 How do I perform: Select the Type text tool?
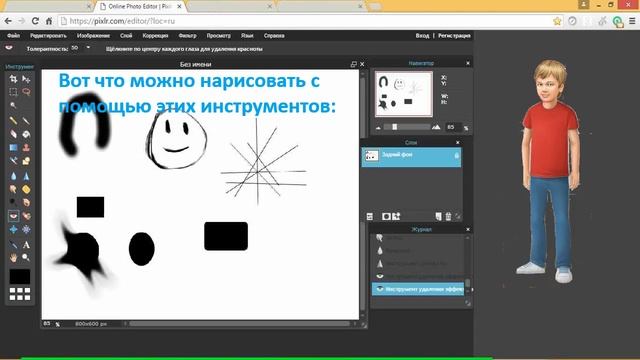26,244
